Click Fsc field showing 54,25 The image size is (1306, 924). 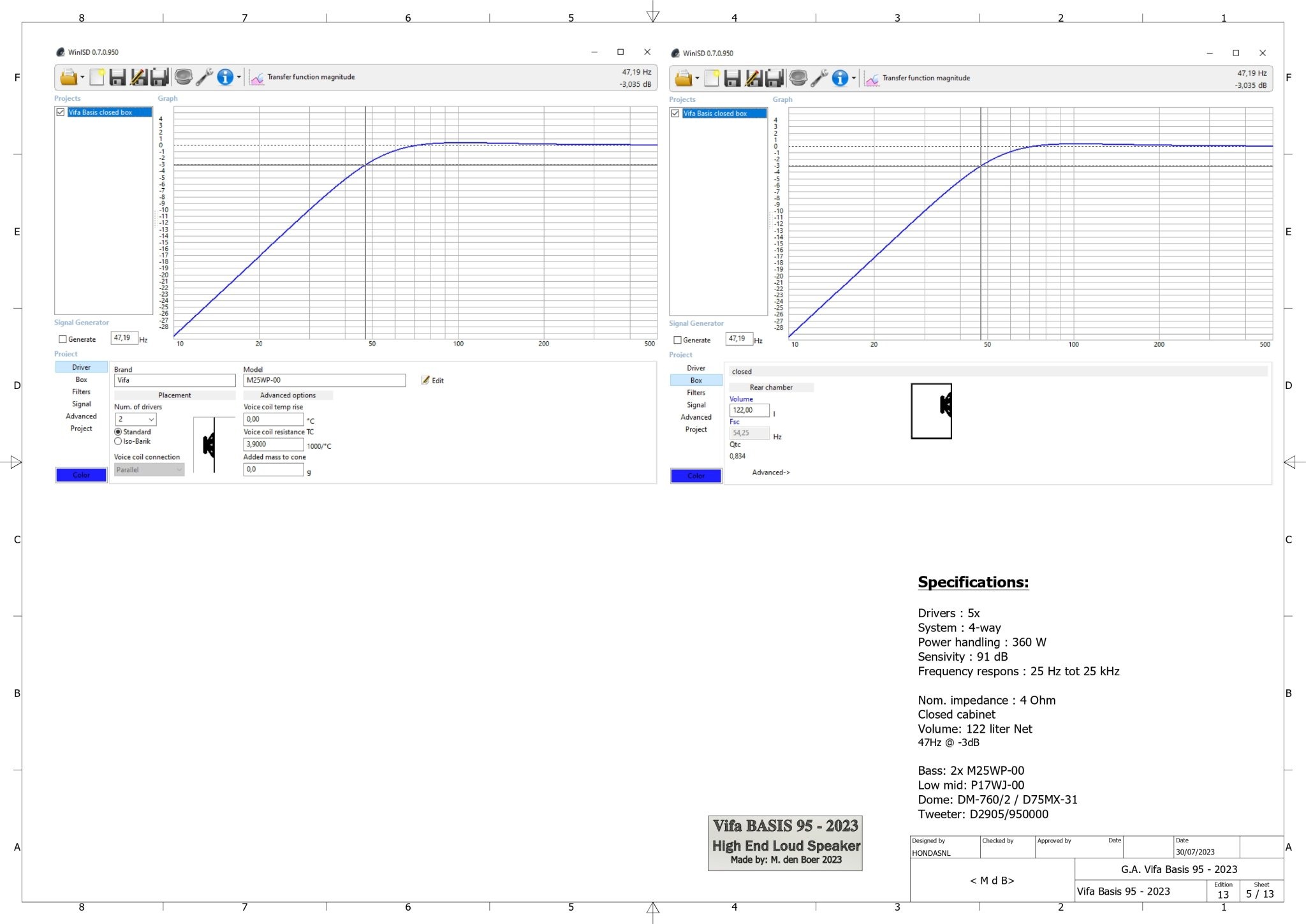[749, 434]
